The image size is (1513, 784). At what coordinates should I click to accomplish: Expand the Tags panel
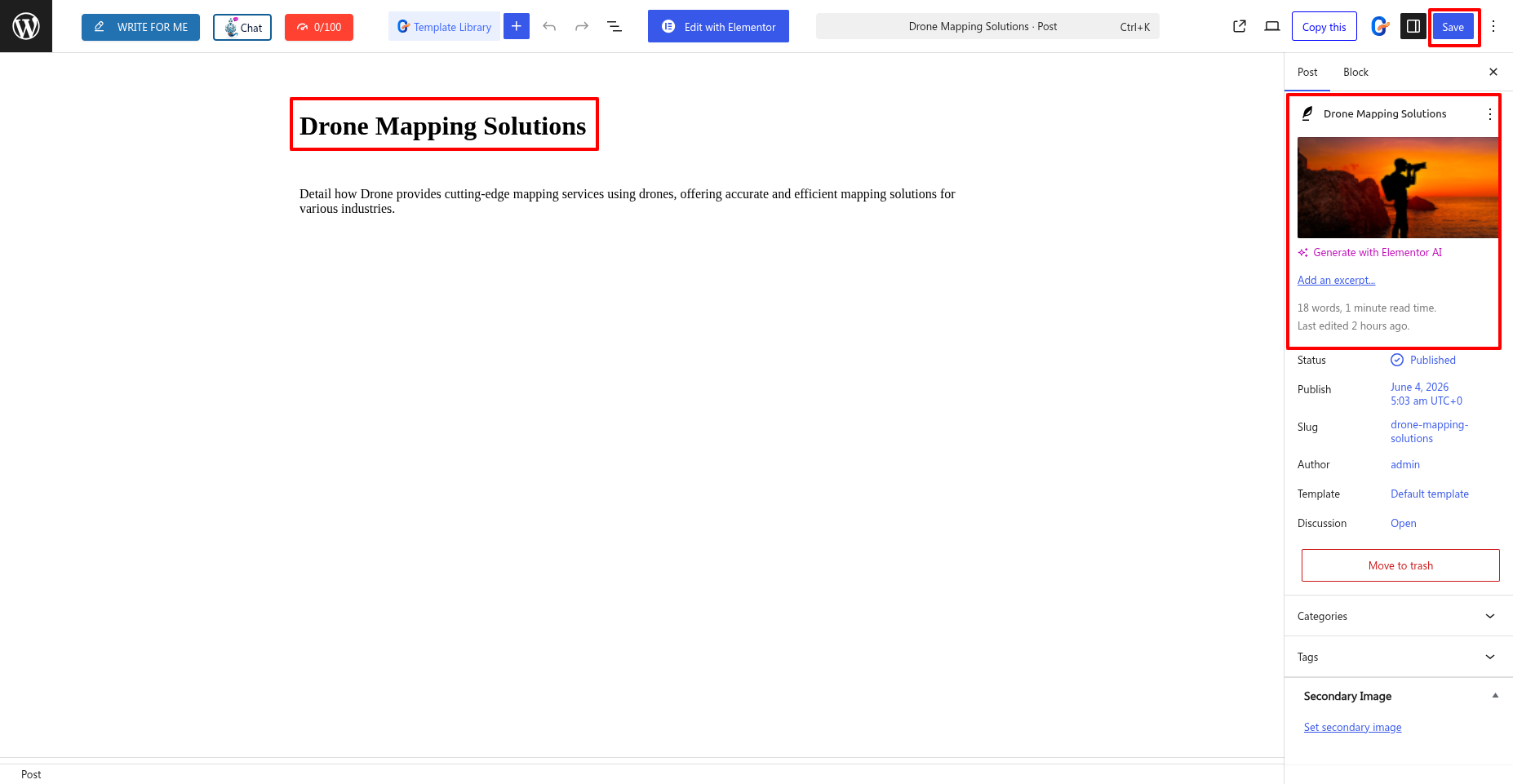pyautogui.click(x=1399, y=657)
